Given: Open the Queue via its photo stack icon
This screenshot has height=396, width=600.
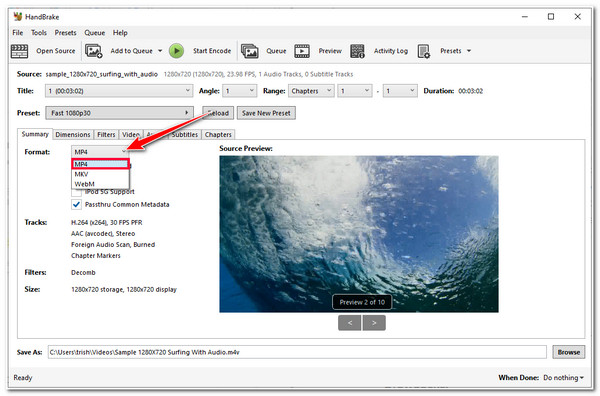Looking at the screenshot, I should (x=249, y=51).
